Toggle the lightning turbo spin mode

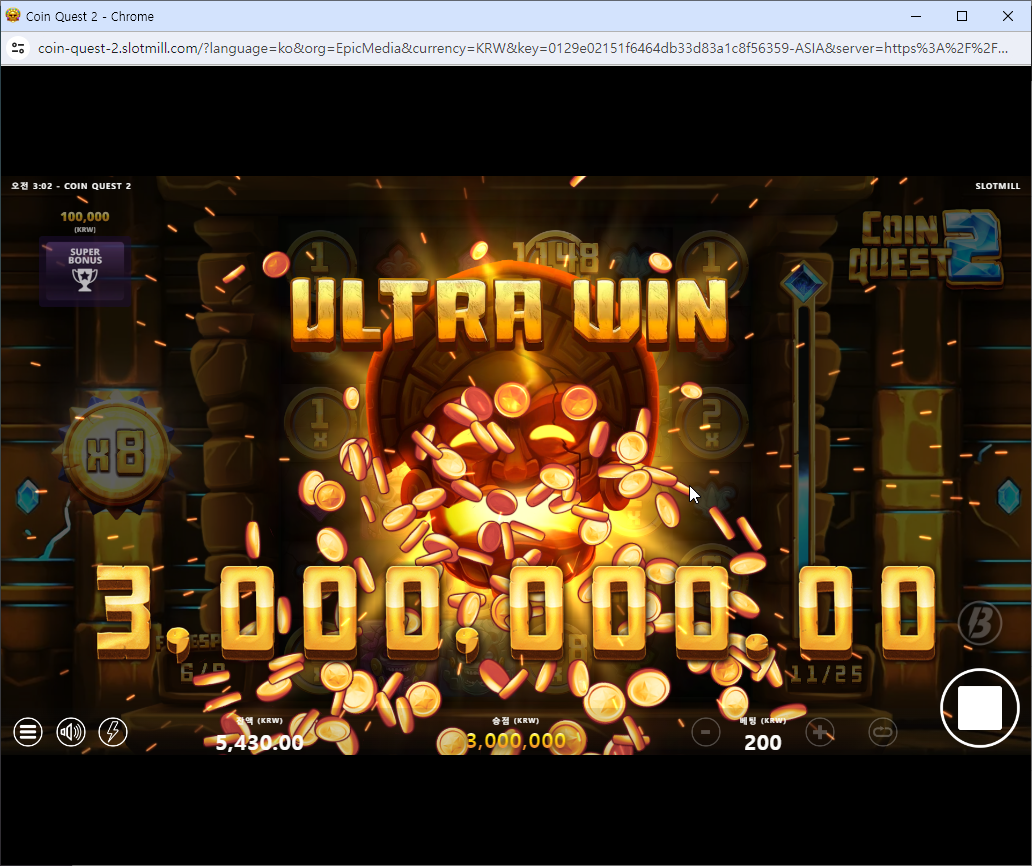pos(113,732)
